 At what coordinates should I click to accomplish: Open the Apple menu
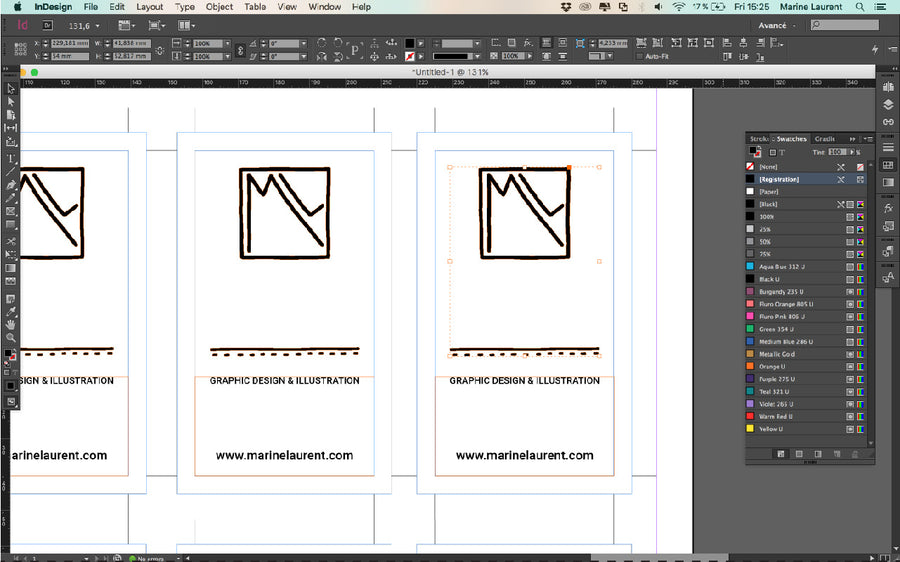pos(17,7)
